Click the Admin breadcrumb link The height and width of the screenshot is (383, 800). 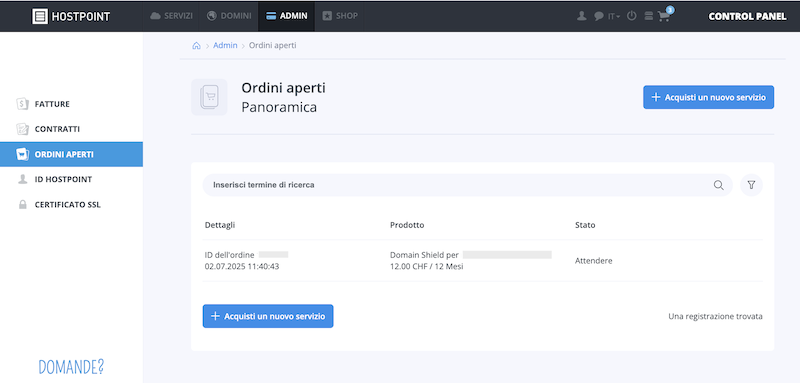click(225, 45)
